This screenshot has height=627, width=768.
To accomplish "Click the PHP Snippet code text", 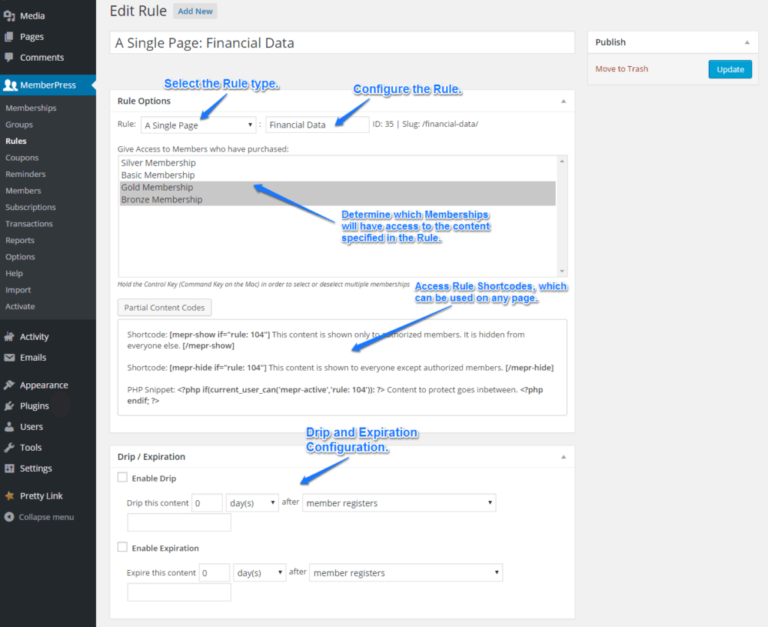I will [x=335, y=395].
